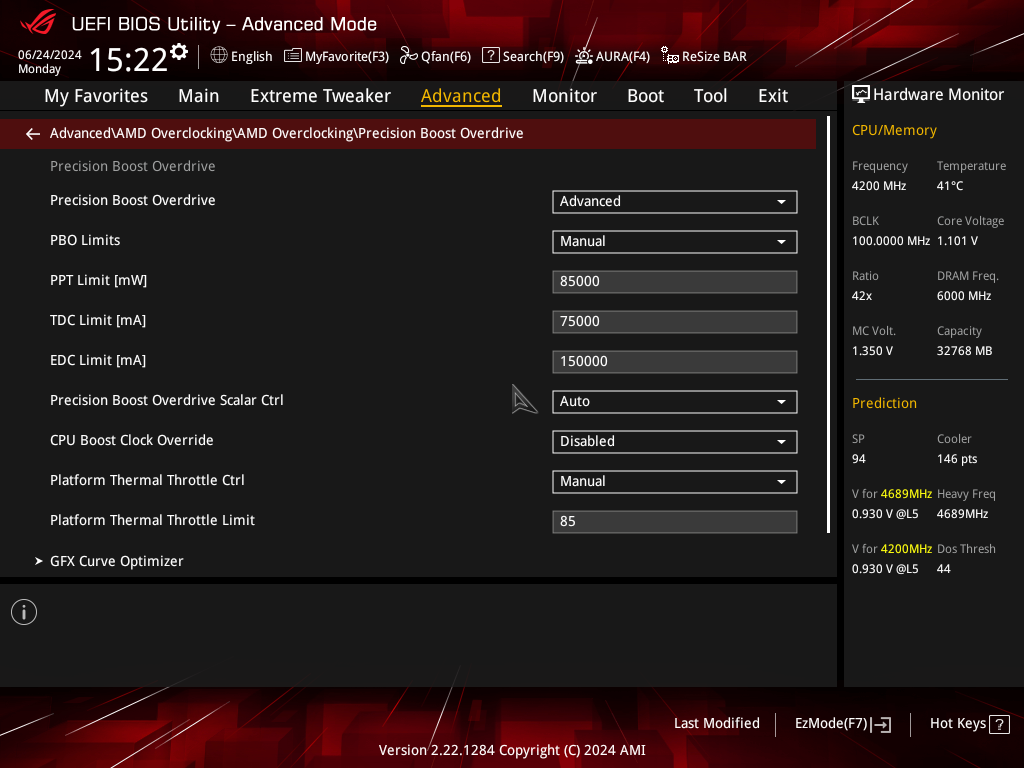Open CPU Boost Clock Override dropdown
1024x768 pixels.
point(675,441)
